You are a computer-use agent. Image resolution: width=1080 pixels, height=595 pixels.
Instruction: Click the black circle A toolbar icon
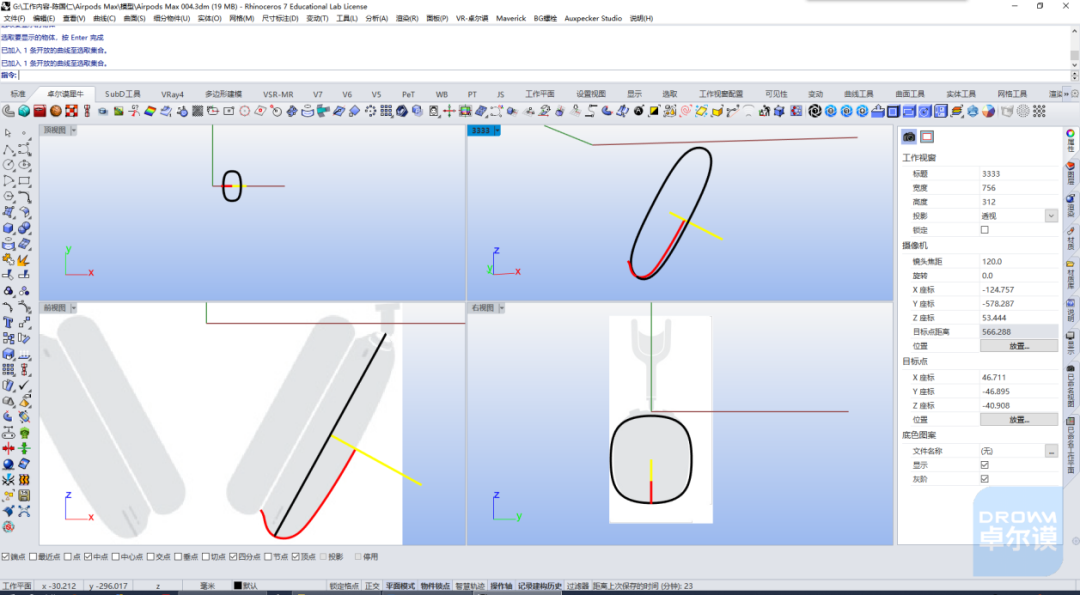pos(638,111)
